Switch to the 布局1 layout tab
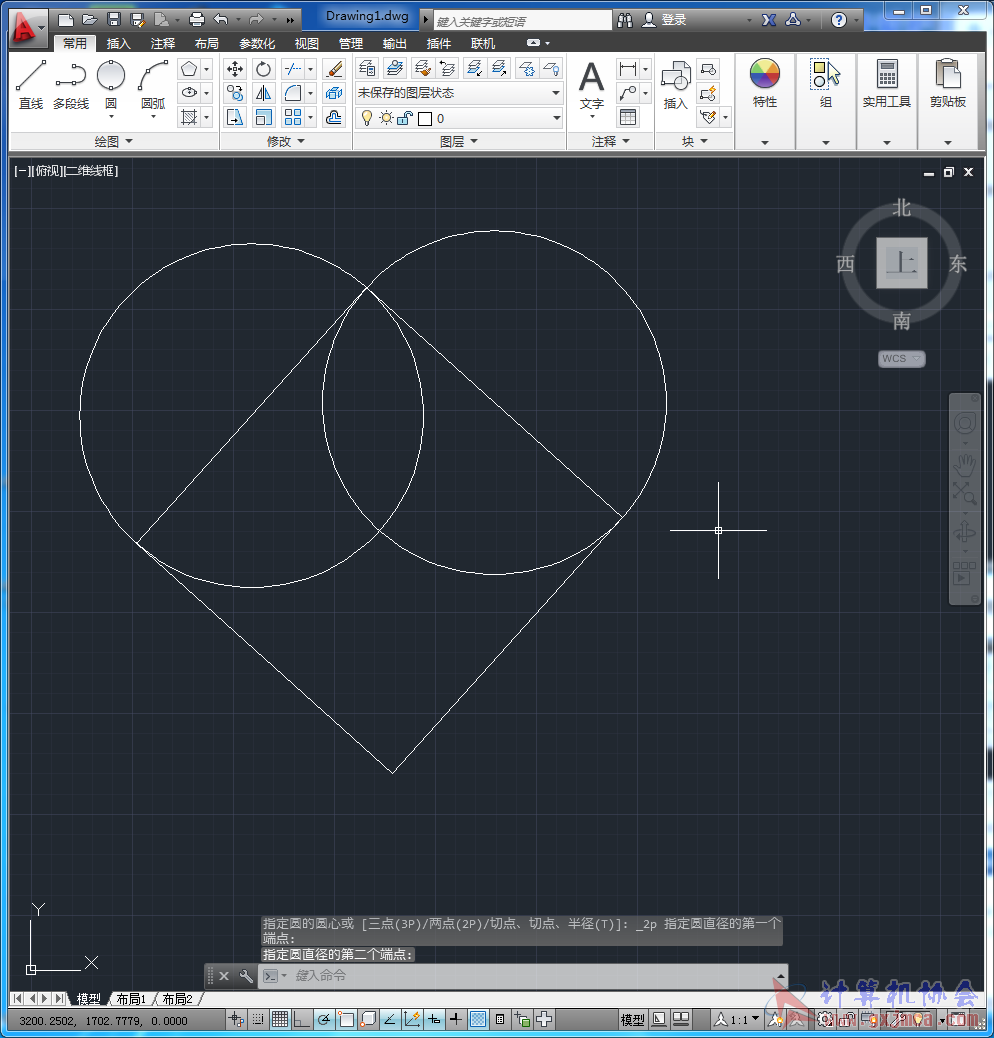This screenshot has width=994, height=1038. (x=130, y=998)
